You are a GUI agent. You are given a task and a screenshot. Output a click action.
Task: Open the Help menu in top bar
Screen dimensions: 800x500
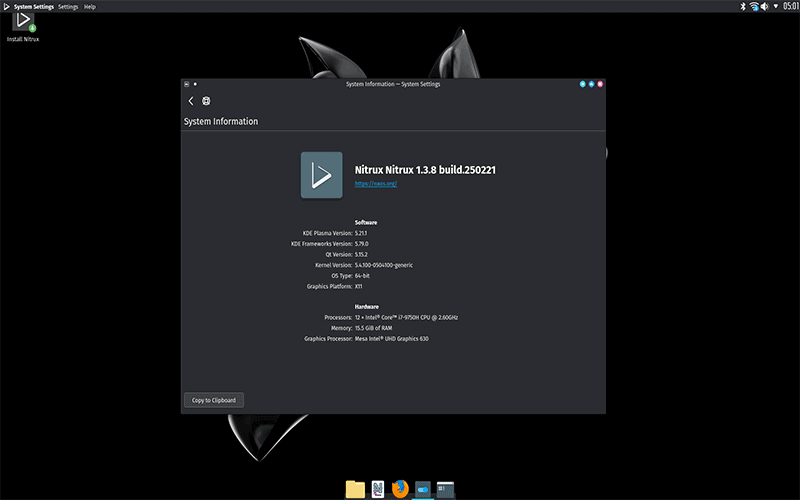point(90,6)
